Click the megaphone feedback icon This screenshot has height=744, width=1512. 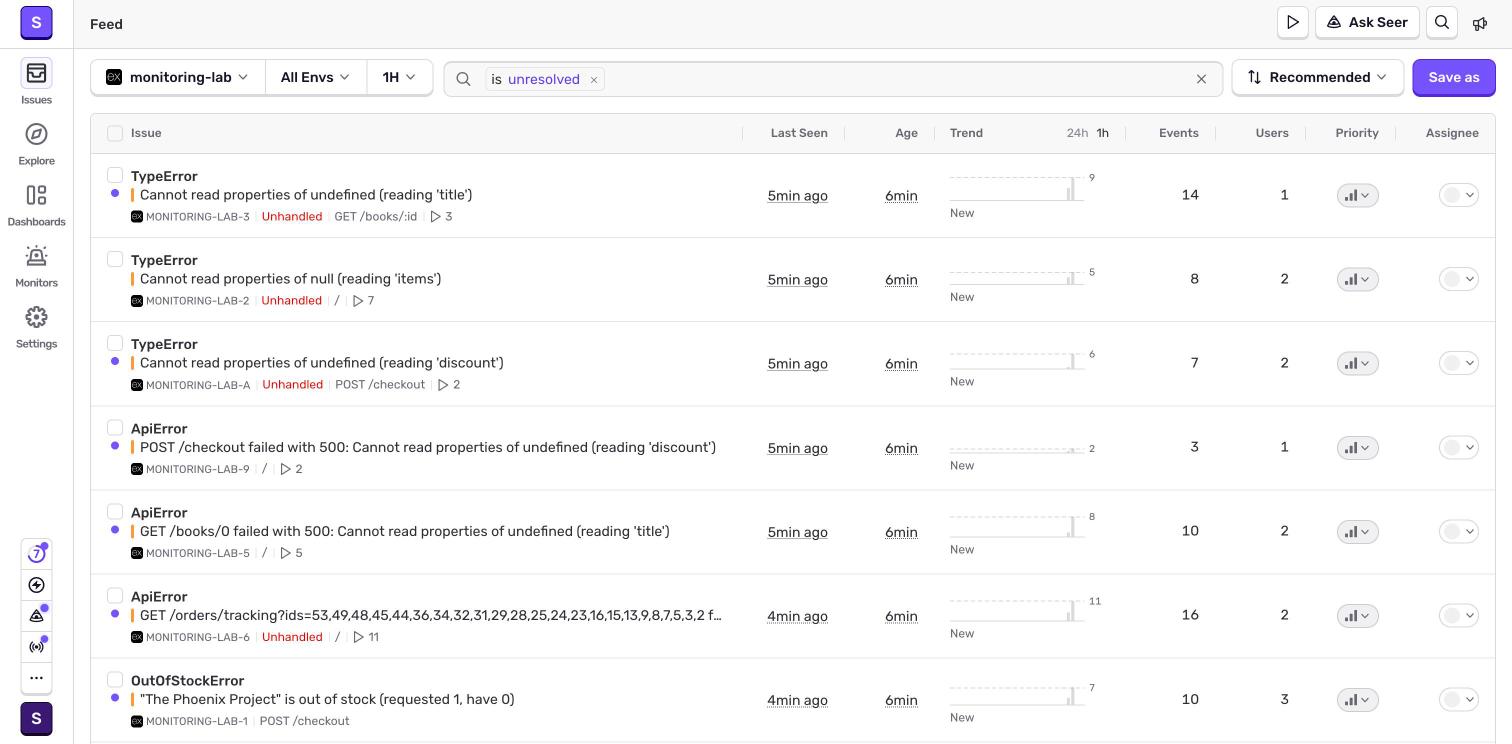click(1480, 23)
